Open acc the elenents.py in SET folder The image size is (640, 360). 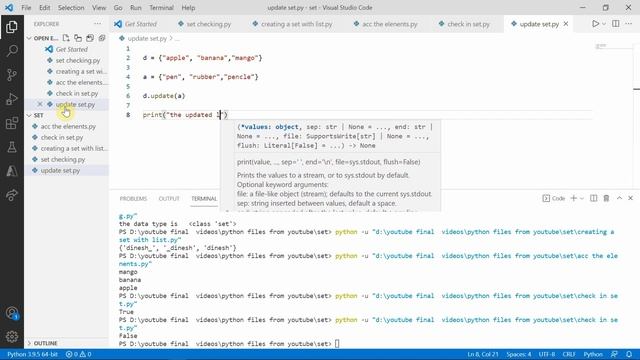click(68, 127)
